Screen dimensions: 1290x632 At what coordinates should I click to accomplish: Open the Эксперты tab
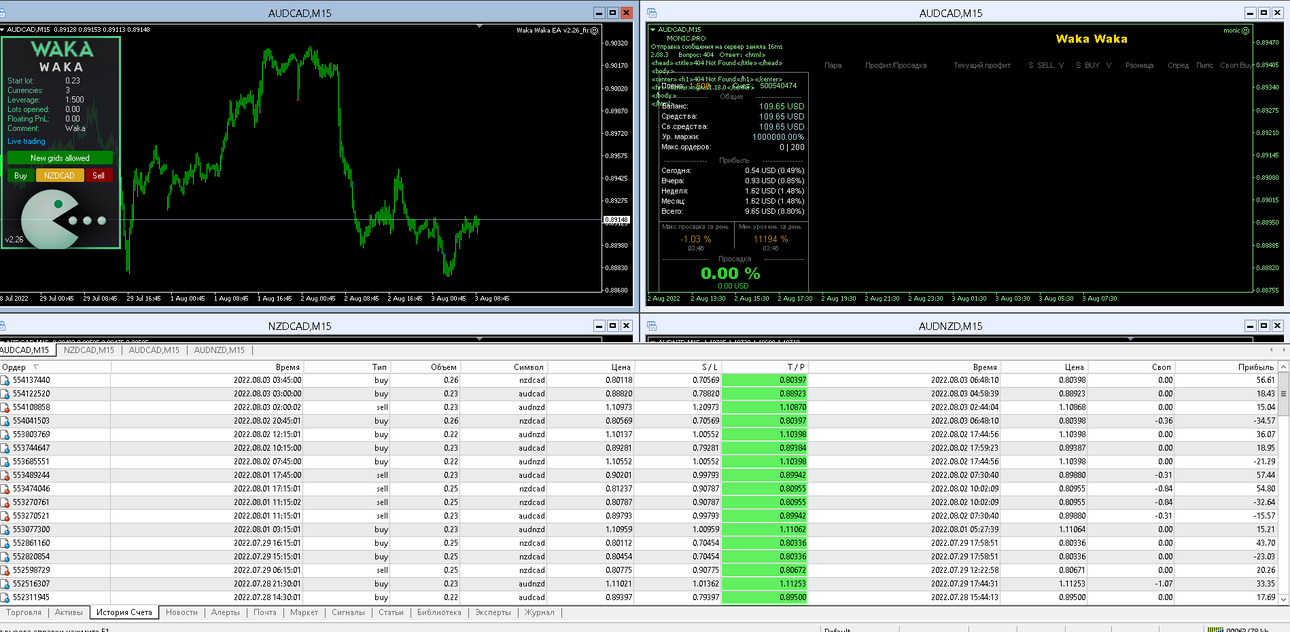click(x=492, y=612)
